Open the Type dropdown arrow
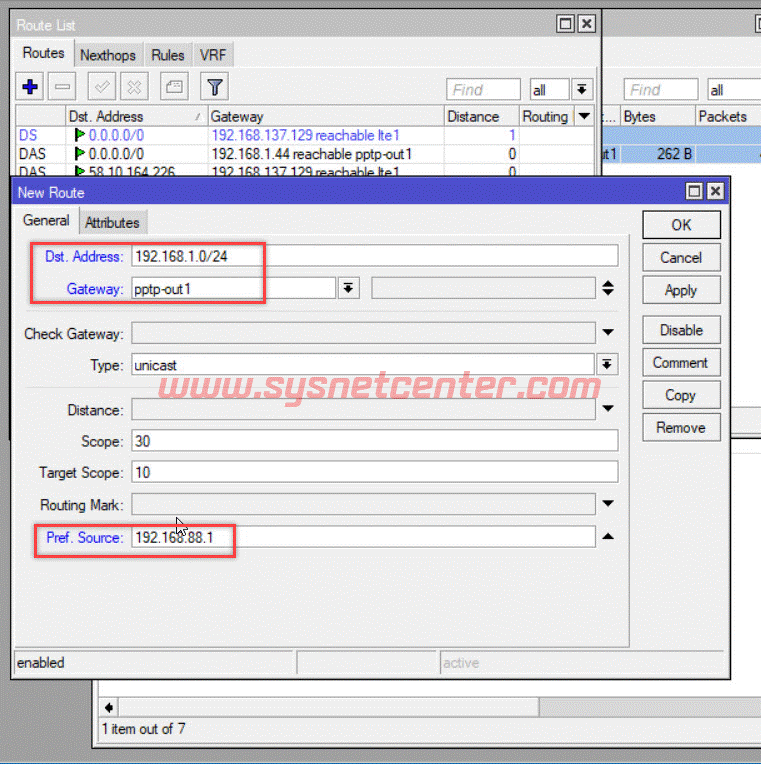Screen dimensions: 761x764 click(607, 364)
